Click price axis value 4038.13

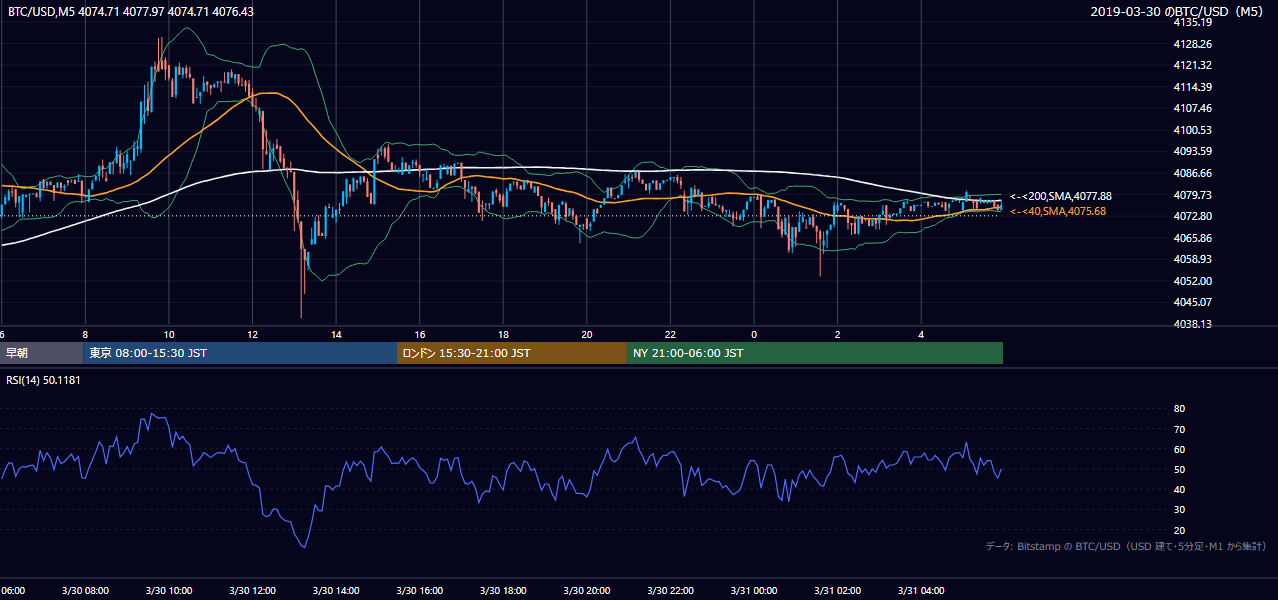[1192, 324]
